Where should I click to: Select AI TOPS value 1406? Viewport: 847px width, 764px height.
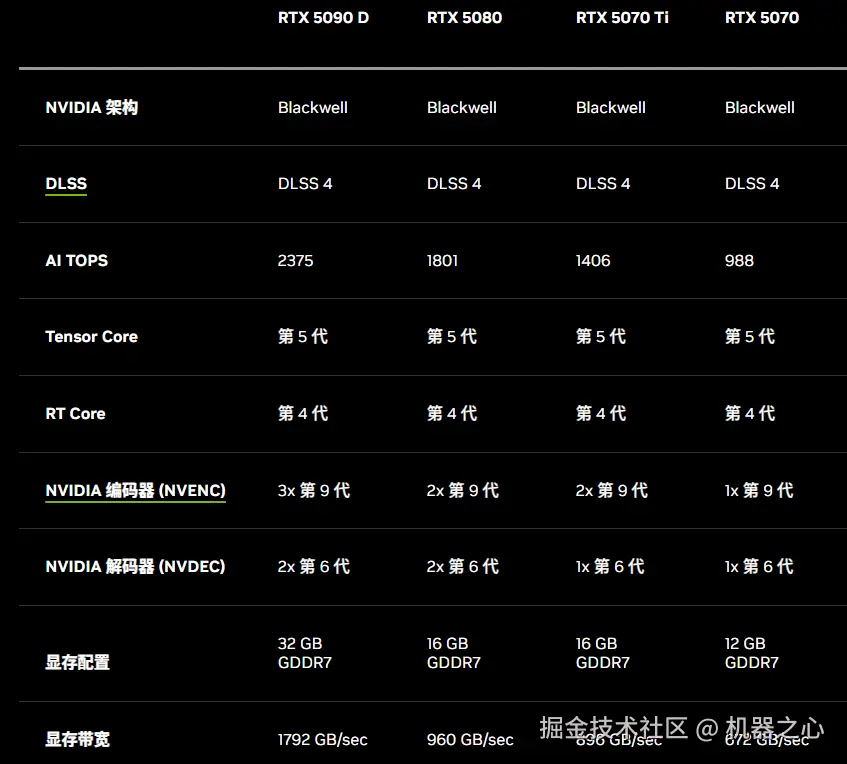pos(593,260)
